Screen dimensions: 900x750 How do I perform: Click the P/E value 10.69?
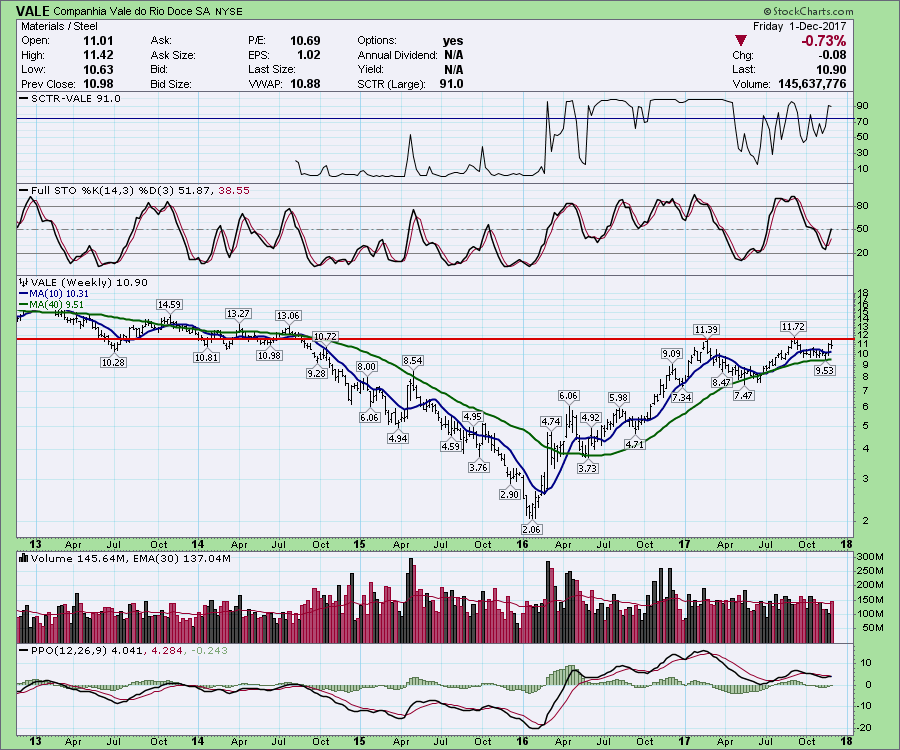click(x=305, y=41)
